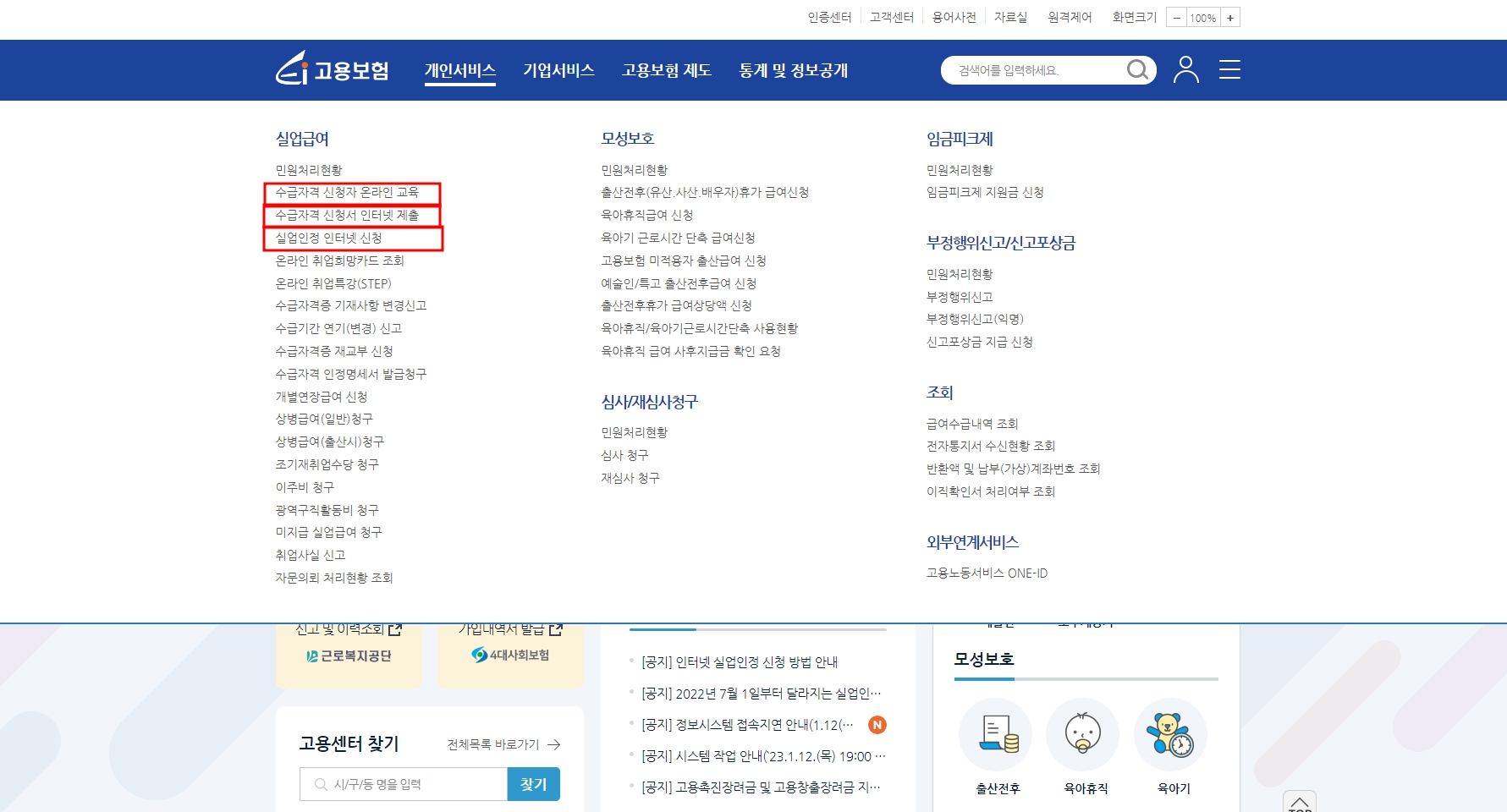The image size is (1507, 812).
Task: Select the 기업서비스 menu
Action: tap(558, 70)
